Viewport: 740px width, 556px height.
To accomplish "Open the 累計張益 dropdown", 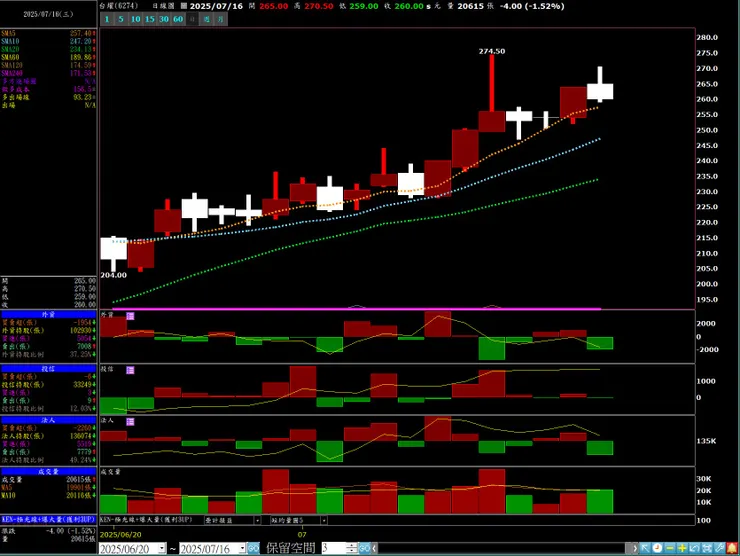I will tap(257, 520).
